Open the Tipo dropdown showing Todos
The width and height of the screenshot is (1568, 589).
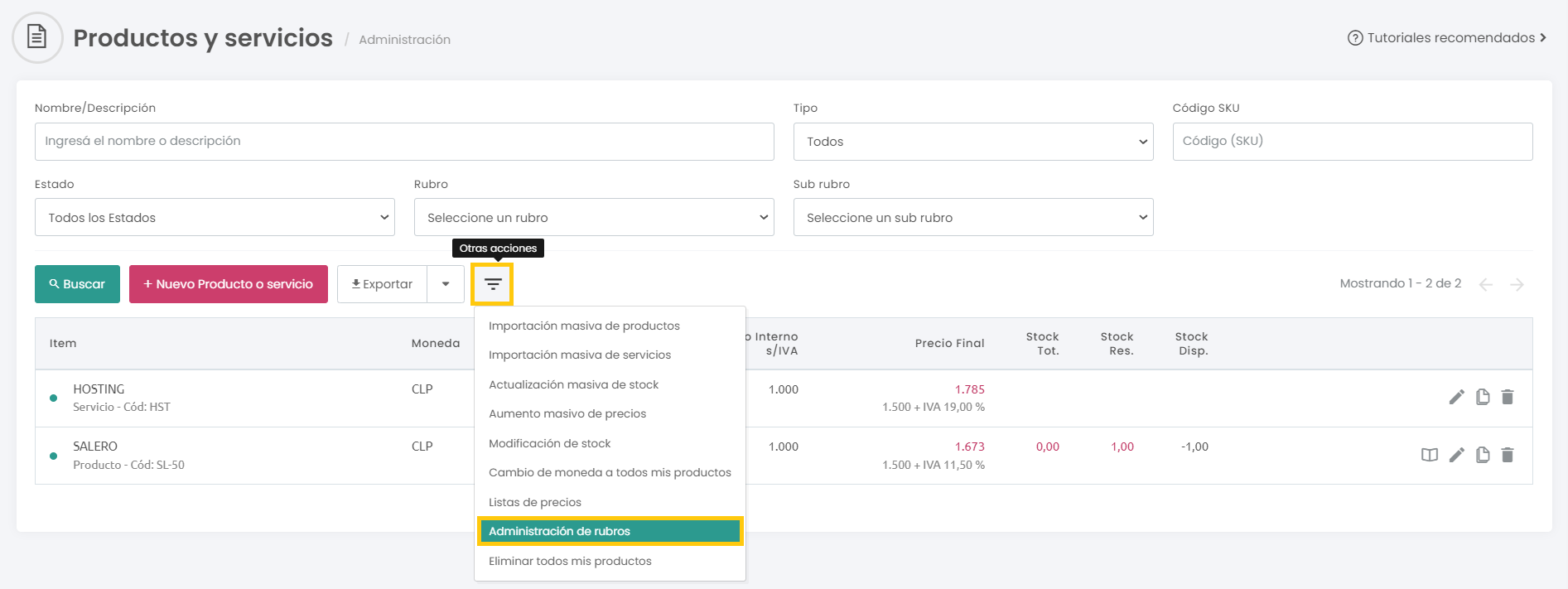point(972,142)
